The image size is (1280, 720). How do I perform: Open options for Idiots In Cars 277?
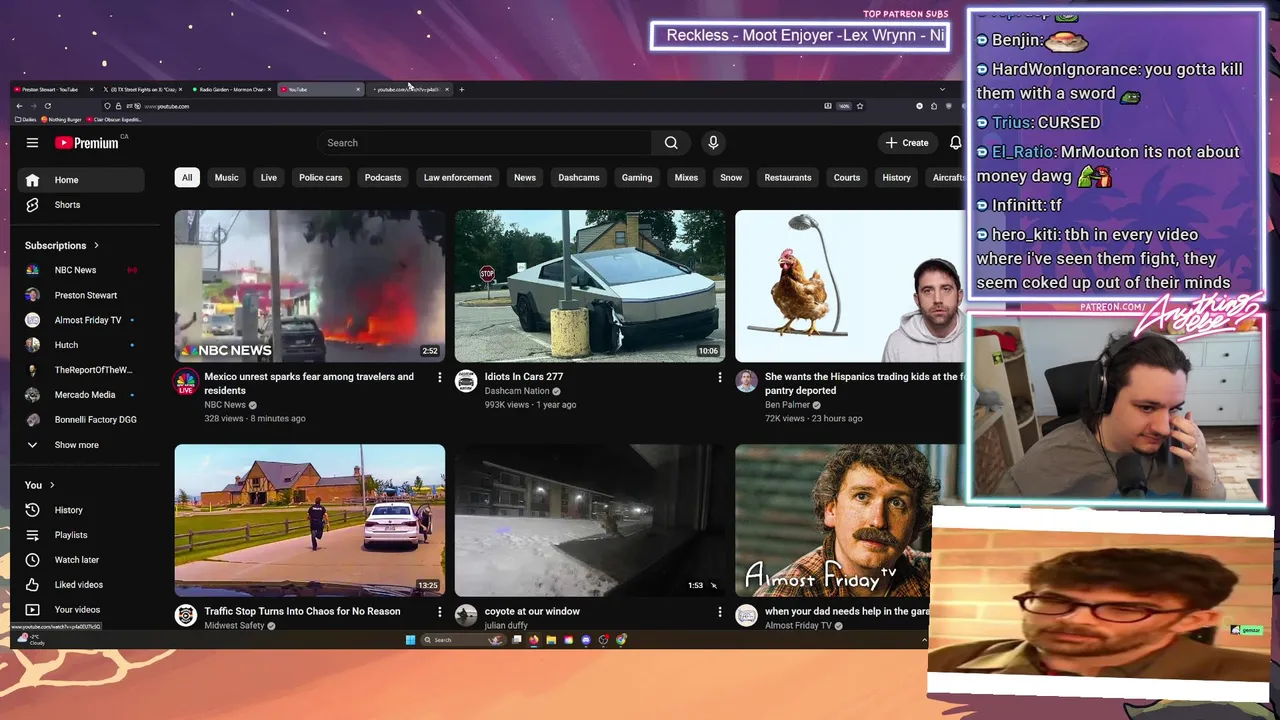click(x=719, y=377)
